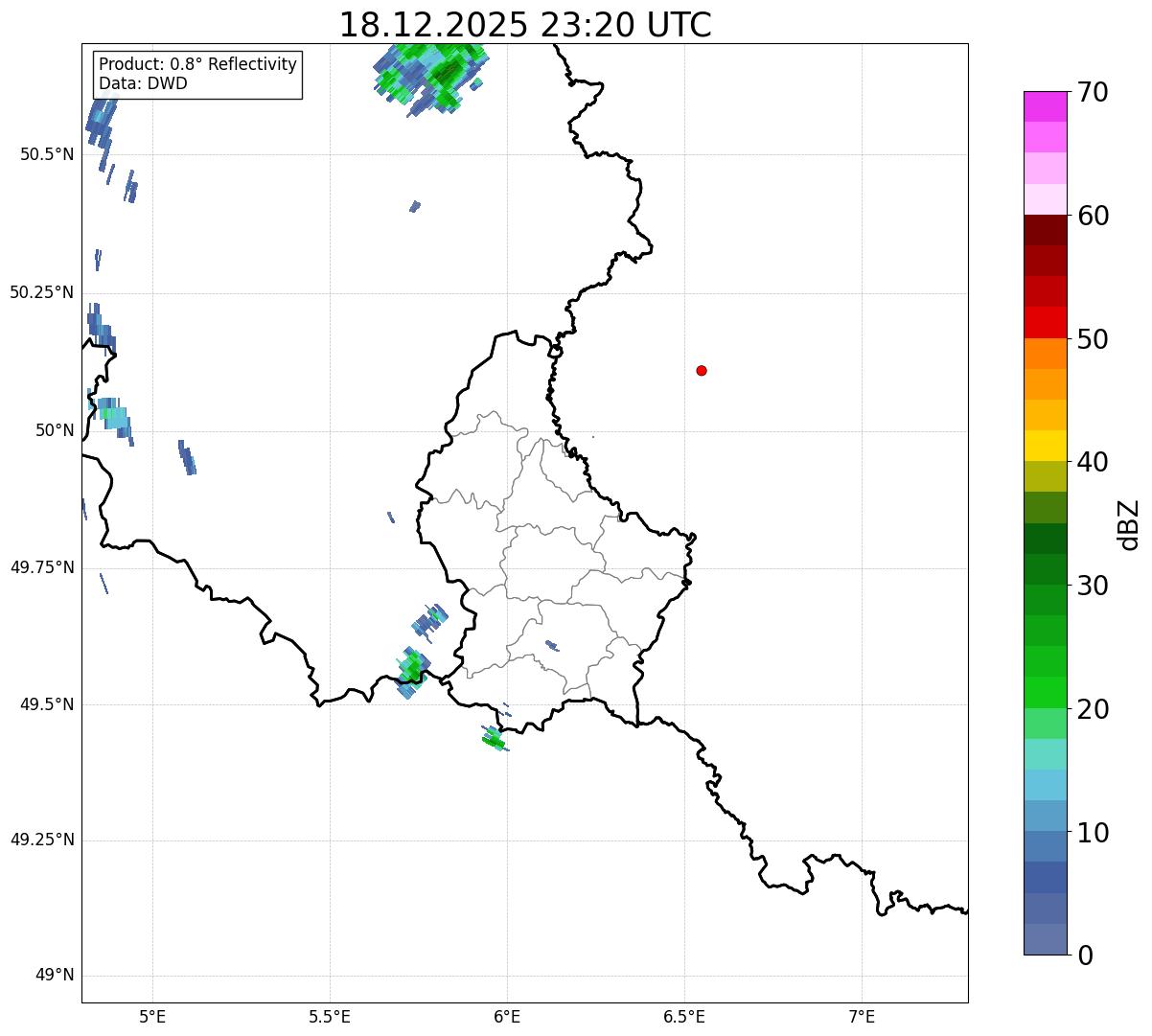Click the Product: 0.8° Reflectivity legend box
Viewport: 1152px width, 1036px height.
click(x=197, y=74)
